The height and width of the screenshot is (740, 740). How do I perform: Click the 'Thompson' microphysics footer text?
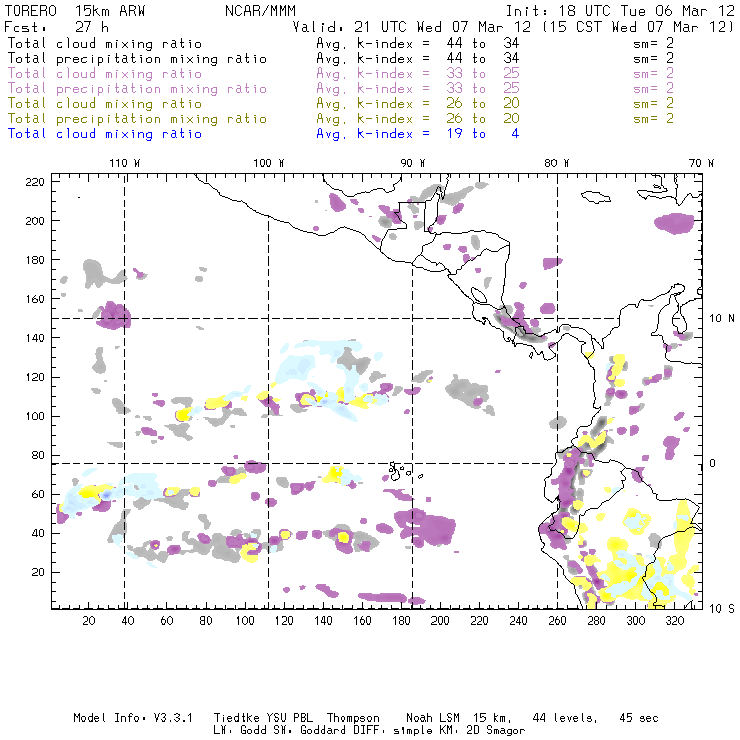[353, 718]
